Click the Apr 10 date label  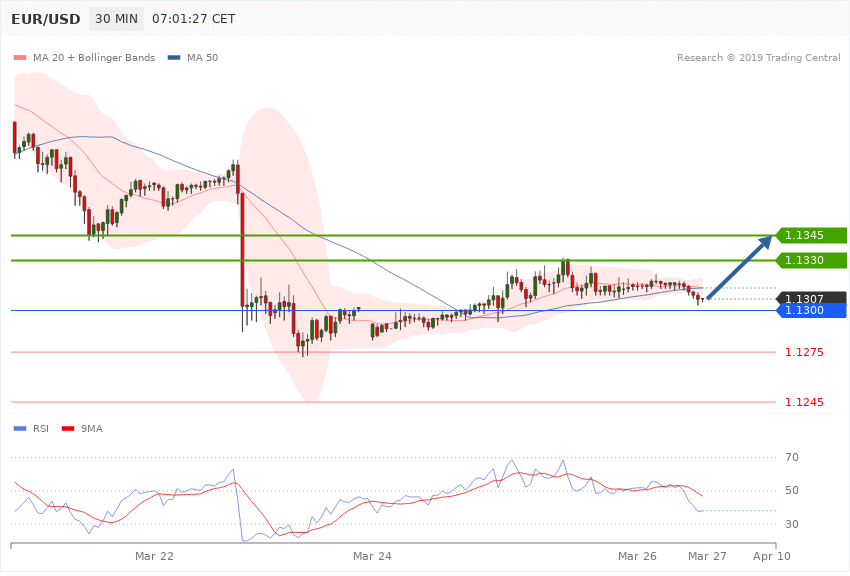coord(772,556)
